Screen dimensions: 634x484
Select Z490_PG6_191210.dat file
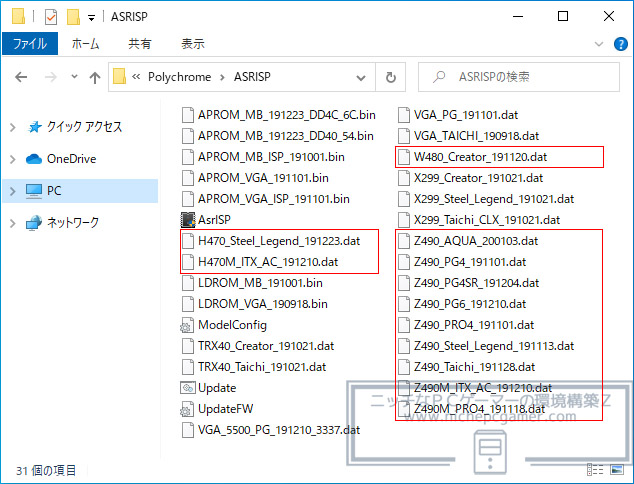462,304
